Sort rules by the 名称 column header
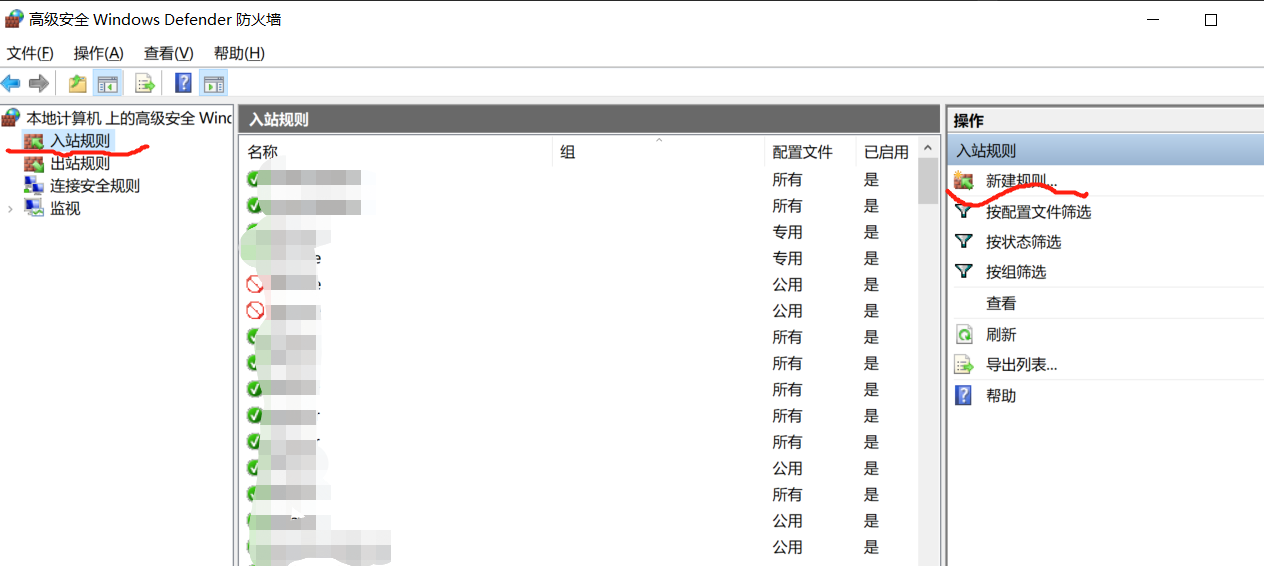 [x=396, y=152]
